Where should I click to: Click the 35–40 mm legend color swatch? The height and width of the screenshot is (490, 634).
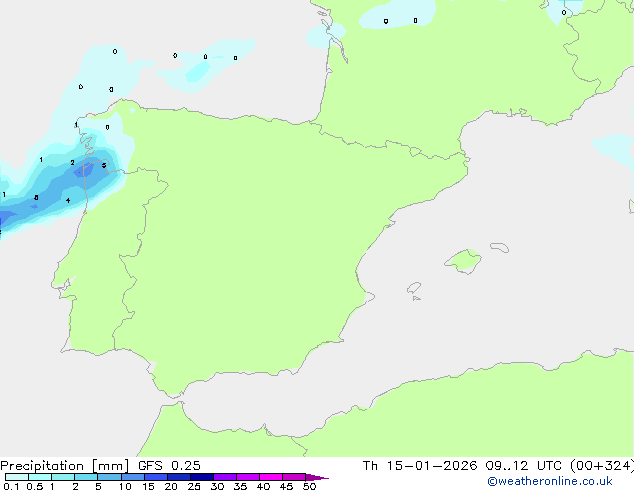click(x=248, y=477)
